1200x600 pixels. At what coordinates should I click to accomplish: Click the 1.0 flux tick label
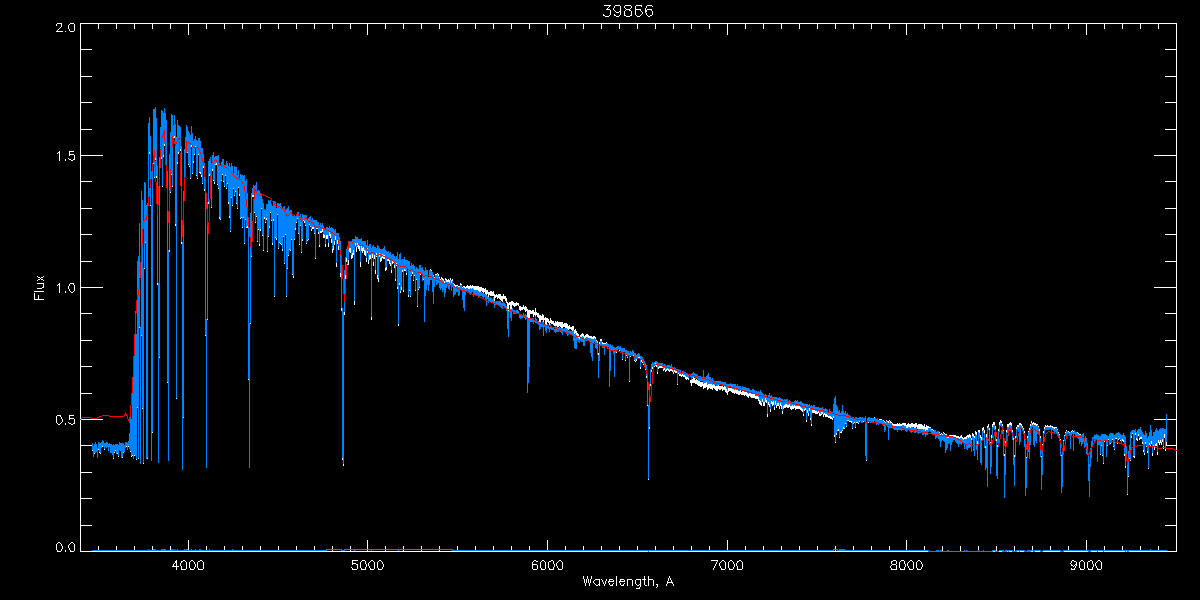point(65,288)
